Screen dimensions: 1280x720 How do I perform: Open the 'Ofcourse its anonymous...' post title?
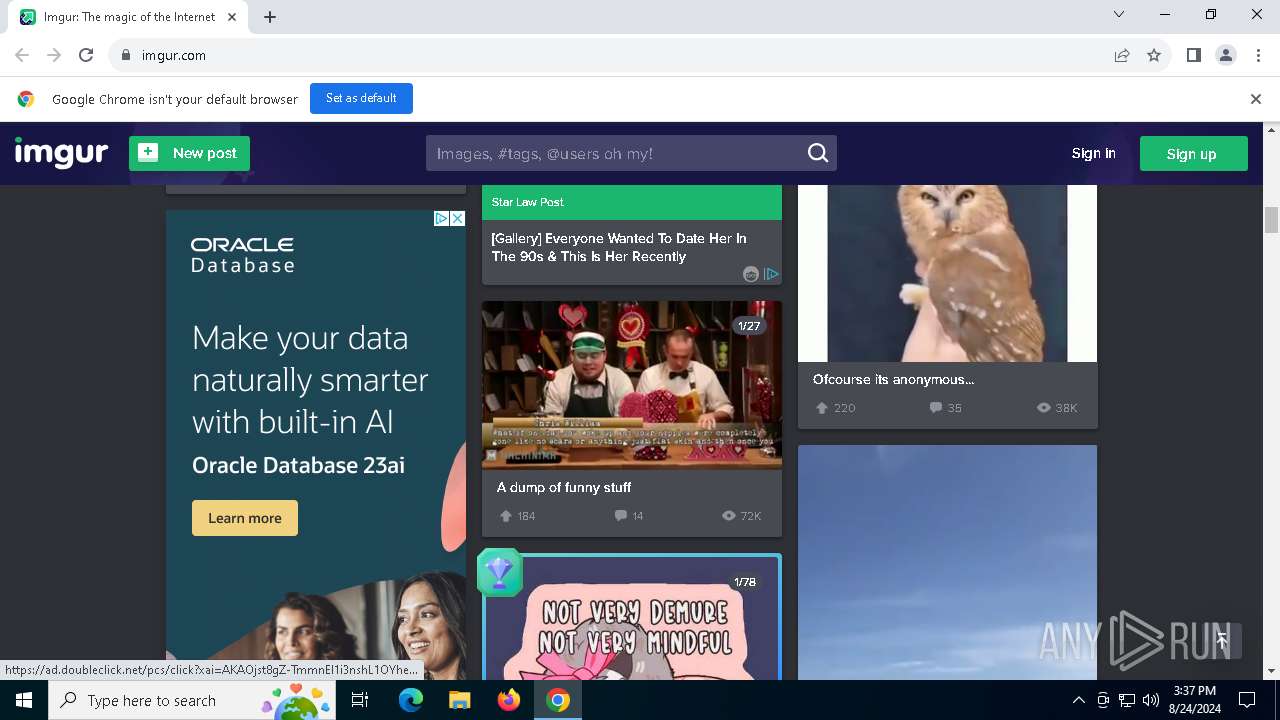893,379
